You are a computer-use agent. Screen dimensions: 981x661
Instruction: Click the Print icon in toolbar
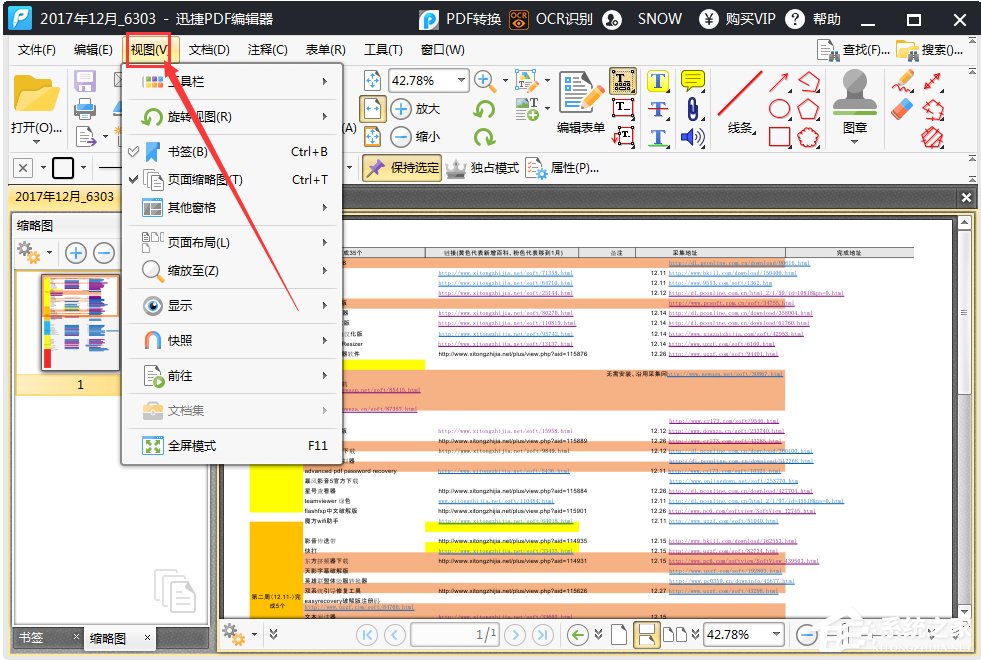tap(86, 109)
